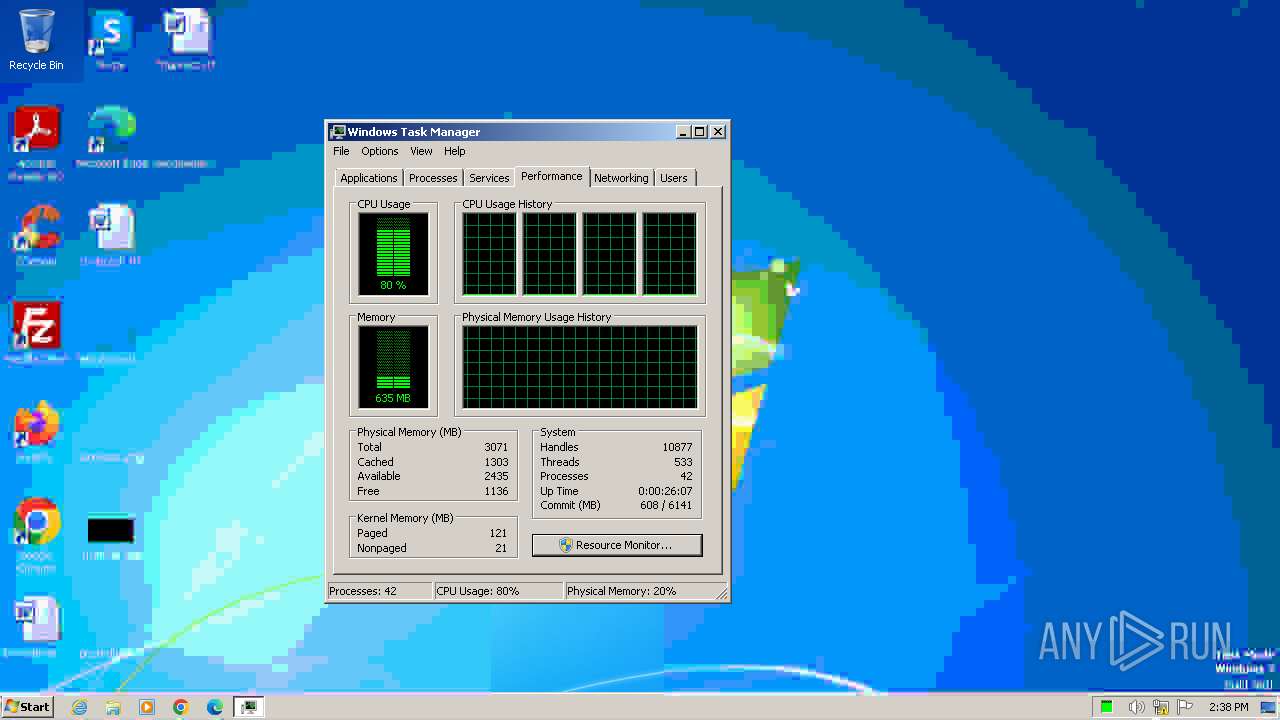1280x720 pixels.
Task: Open the Help menu in Task Manager
Action: coord(454,151)
